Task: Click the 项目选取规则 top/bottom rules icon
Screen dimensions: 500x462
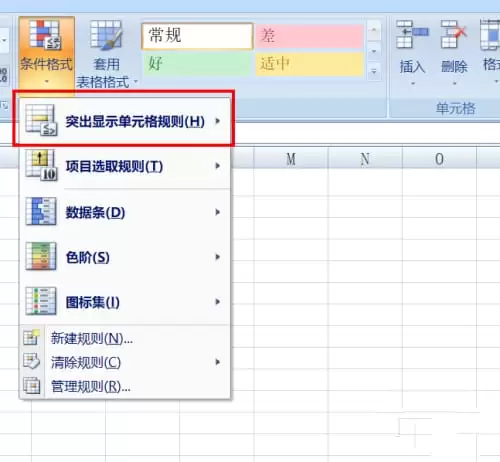Action: pos(42,166)
